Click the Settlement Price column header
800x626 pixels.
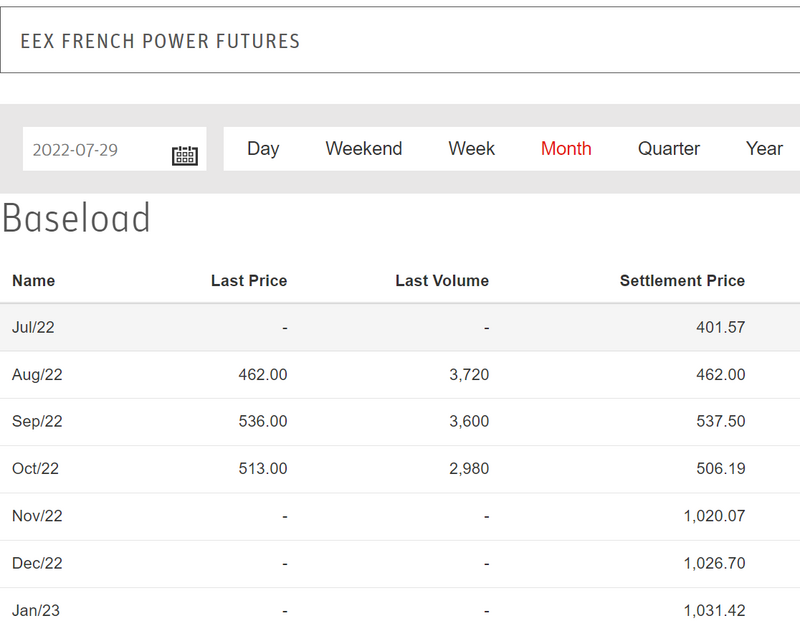point(682,281)
